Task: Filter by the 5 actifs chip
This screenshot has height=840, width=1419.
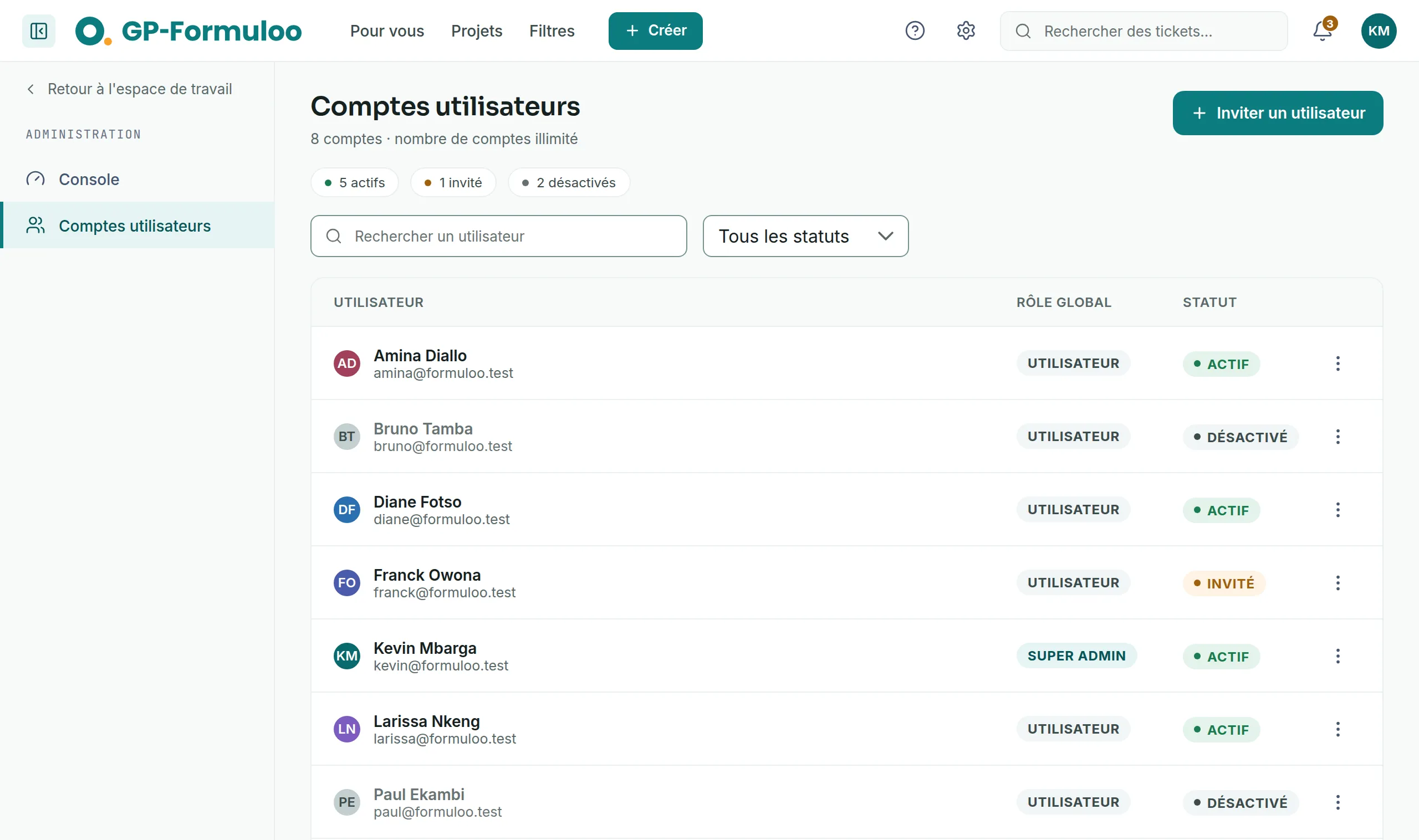Action: click(x=354, y=182)
